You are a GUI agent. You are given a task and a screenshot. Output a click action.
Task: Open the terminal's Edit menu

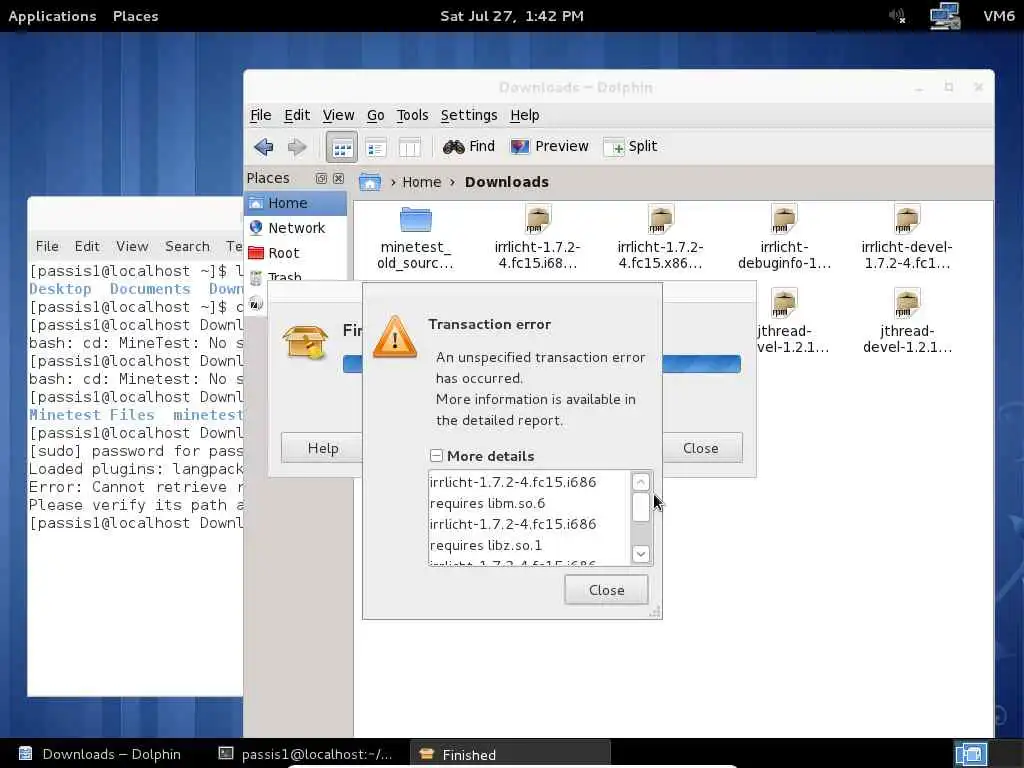pyautogui.click(x=87, y=246)
